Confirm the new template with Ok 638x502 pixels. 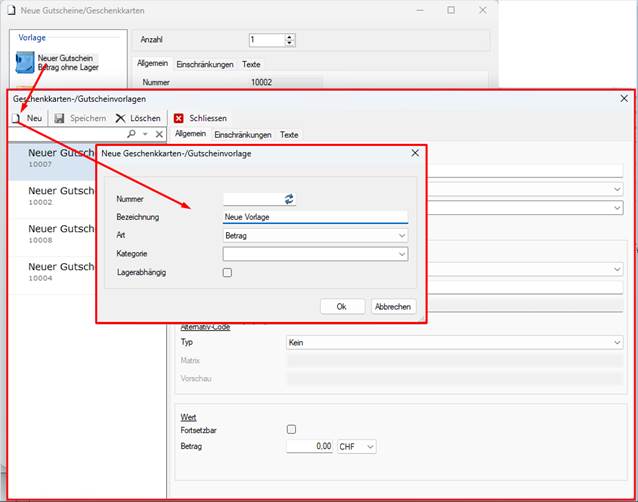click(x=342, y=307)
